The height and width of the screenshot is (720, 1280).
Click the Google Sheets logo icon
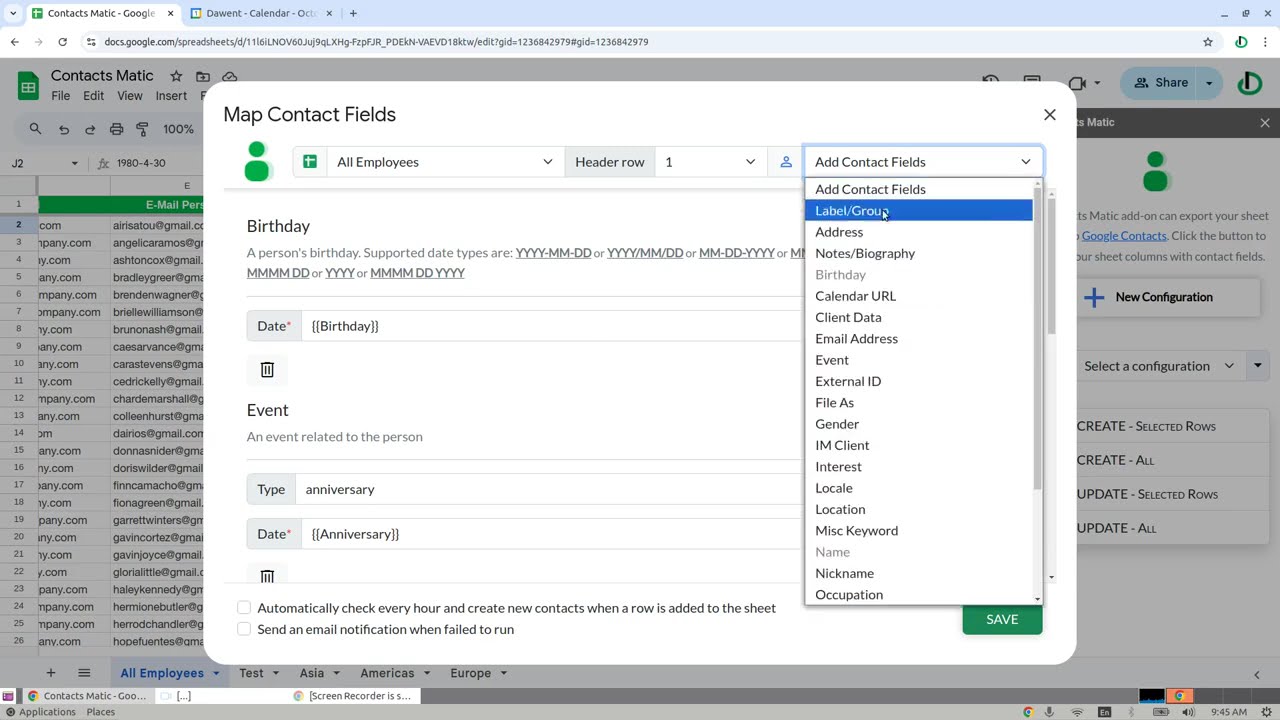[28, 85]
